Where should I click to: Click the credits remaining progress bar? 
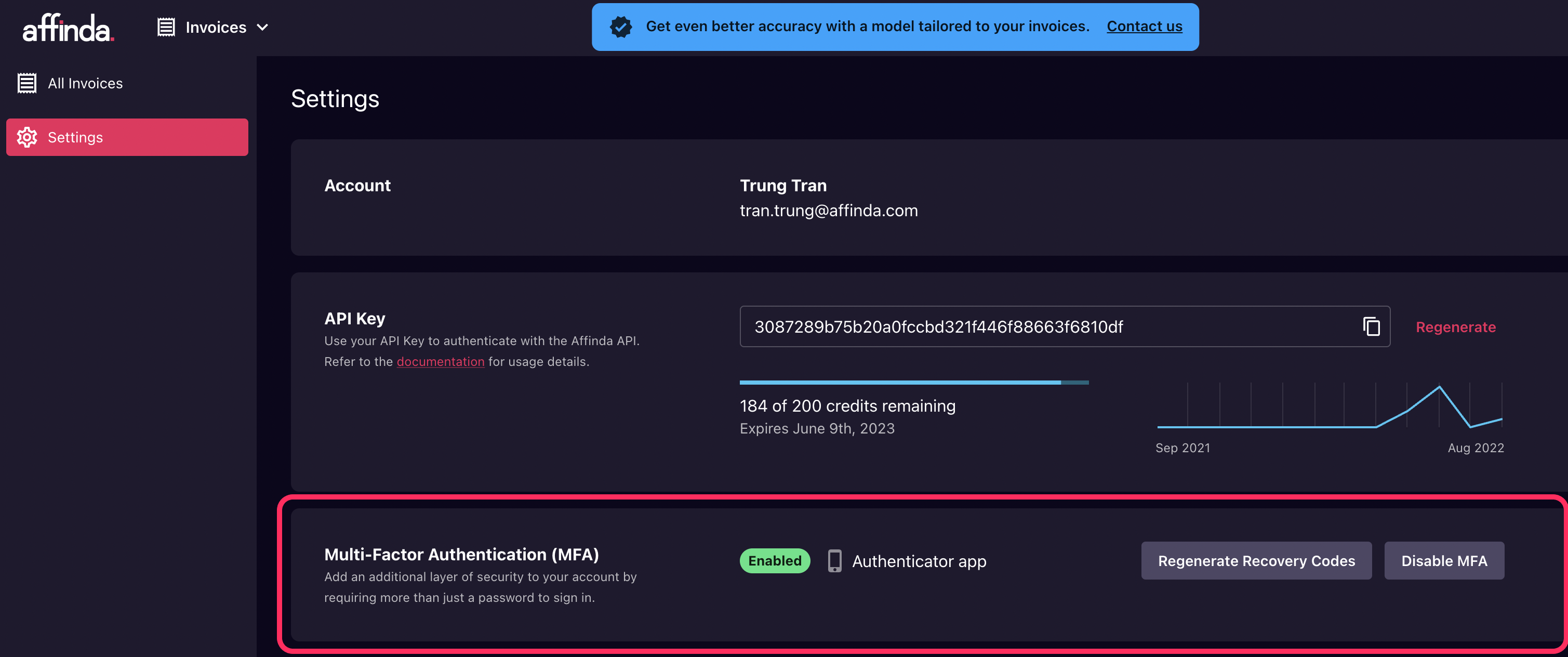click(x=914, y=383)
